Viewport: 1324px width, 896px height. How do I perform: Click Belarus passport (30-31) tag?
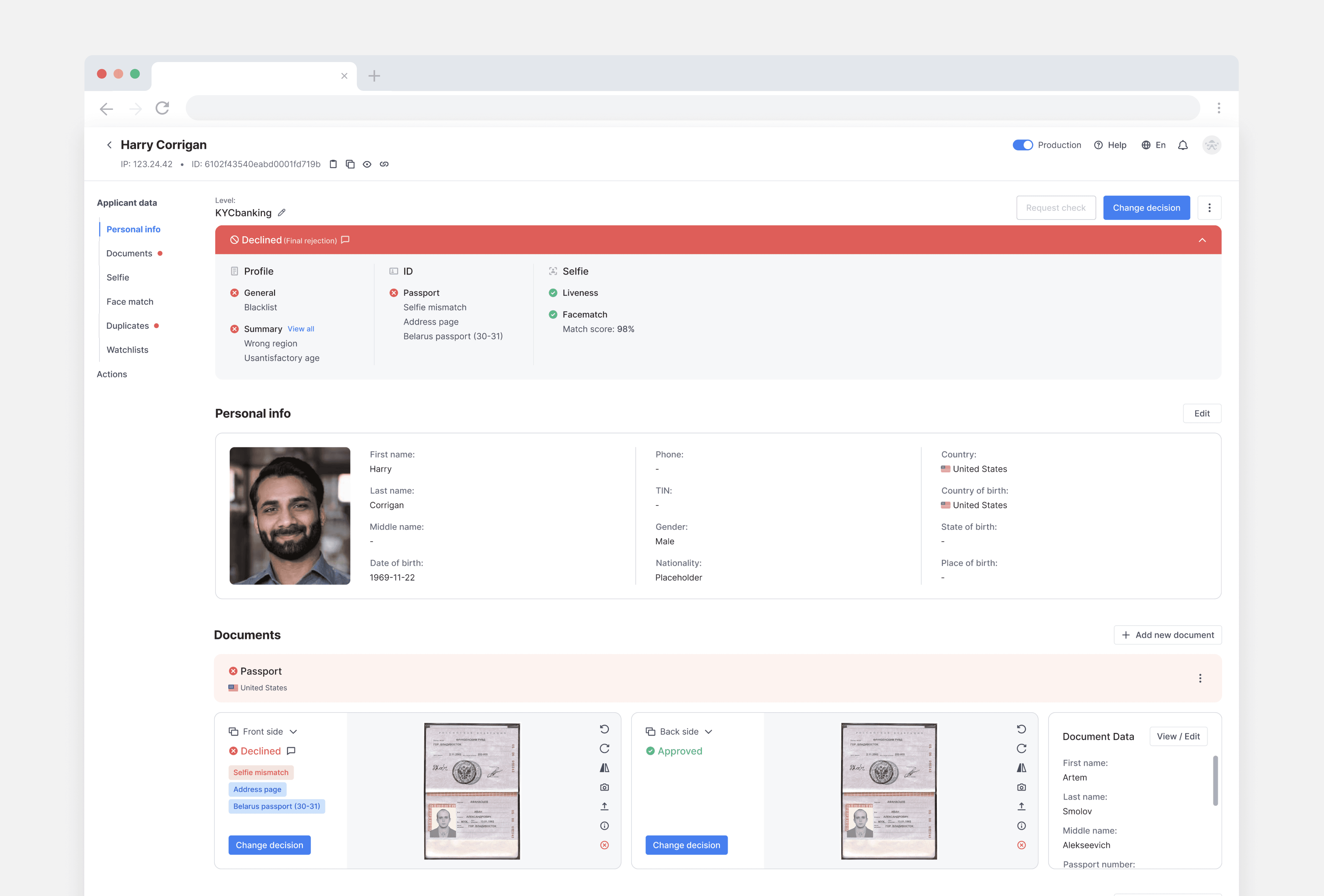coord(276,806)
